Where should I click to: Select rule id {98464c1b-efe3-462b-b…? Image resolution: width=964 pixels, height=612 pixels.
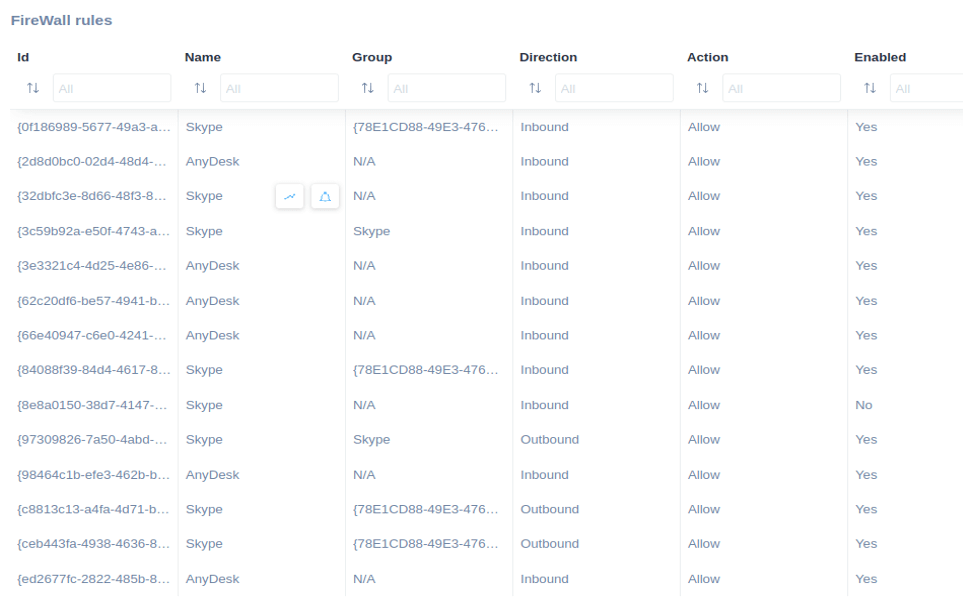[93, 475]
